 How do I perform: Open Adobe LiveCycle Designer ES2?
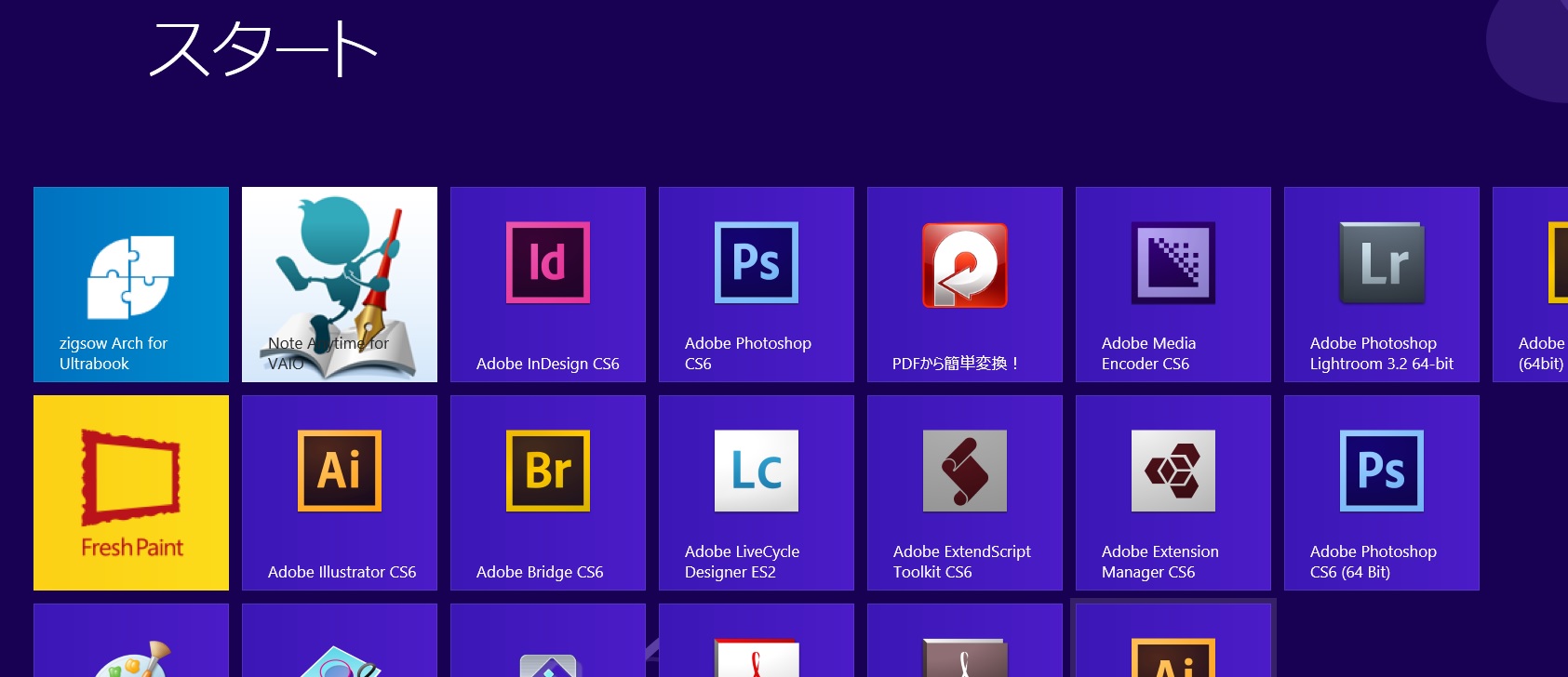coord(757,493)
